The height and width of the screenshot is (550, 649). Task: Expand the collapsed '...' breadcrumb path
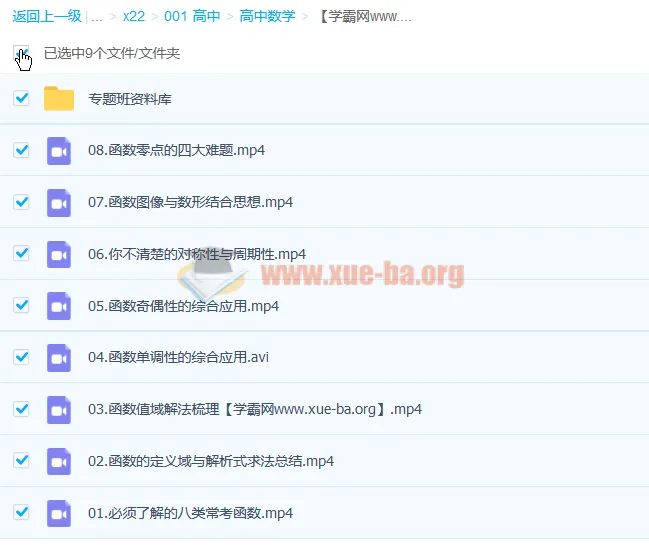[97, 16]
